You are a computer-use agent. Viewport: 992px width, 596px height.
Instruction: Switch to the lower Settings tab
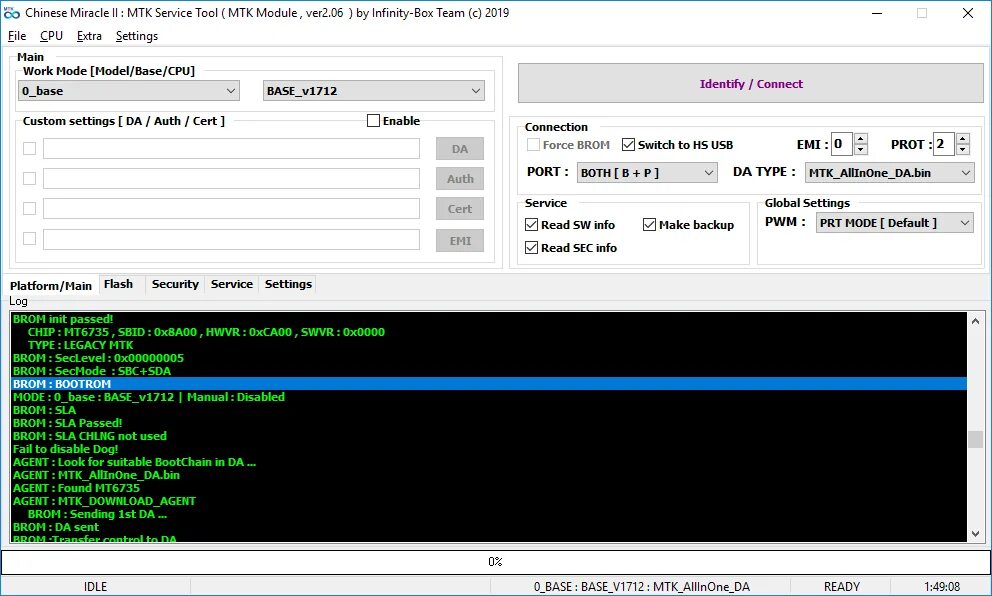click(288, 284)
